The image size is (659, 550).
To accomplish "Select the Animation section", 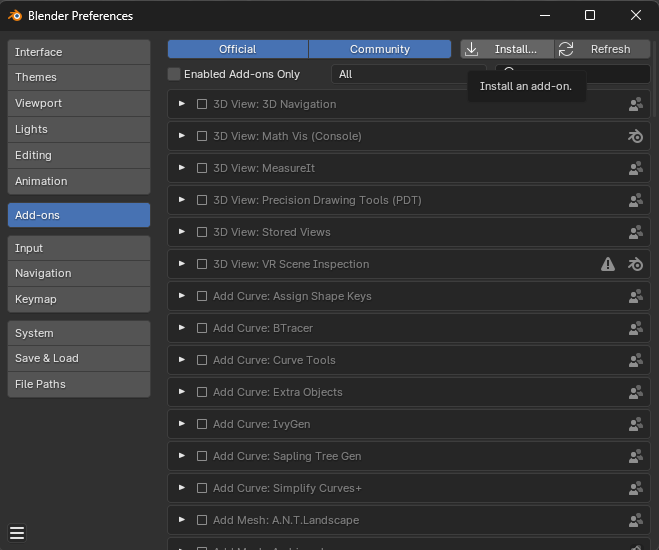I will point(79,182).
